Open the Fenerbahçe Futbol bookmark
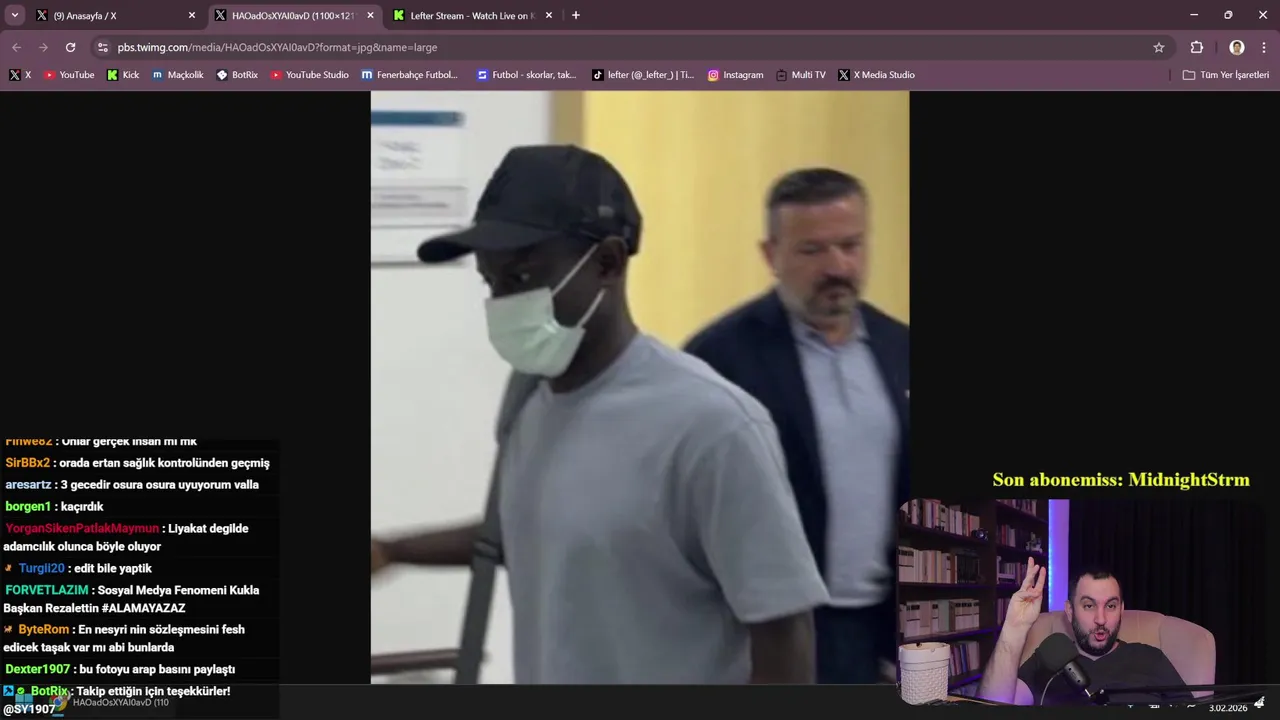Screen dimensions: 1280x720 [x=410, y=75]
